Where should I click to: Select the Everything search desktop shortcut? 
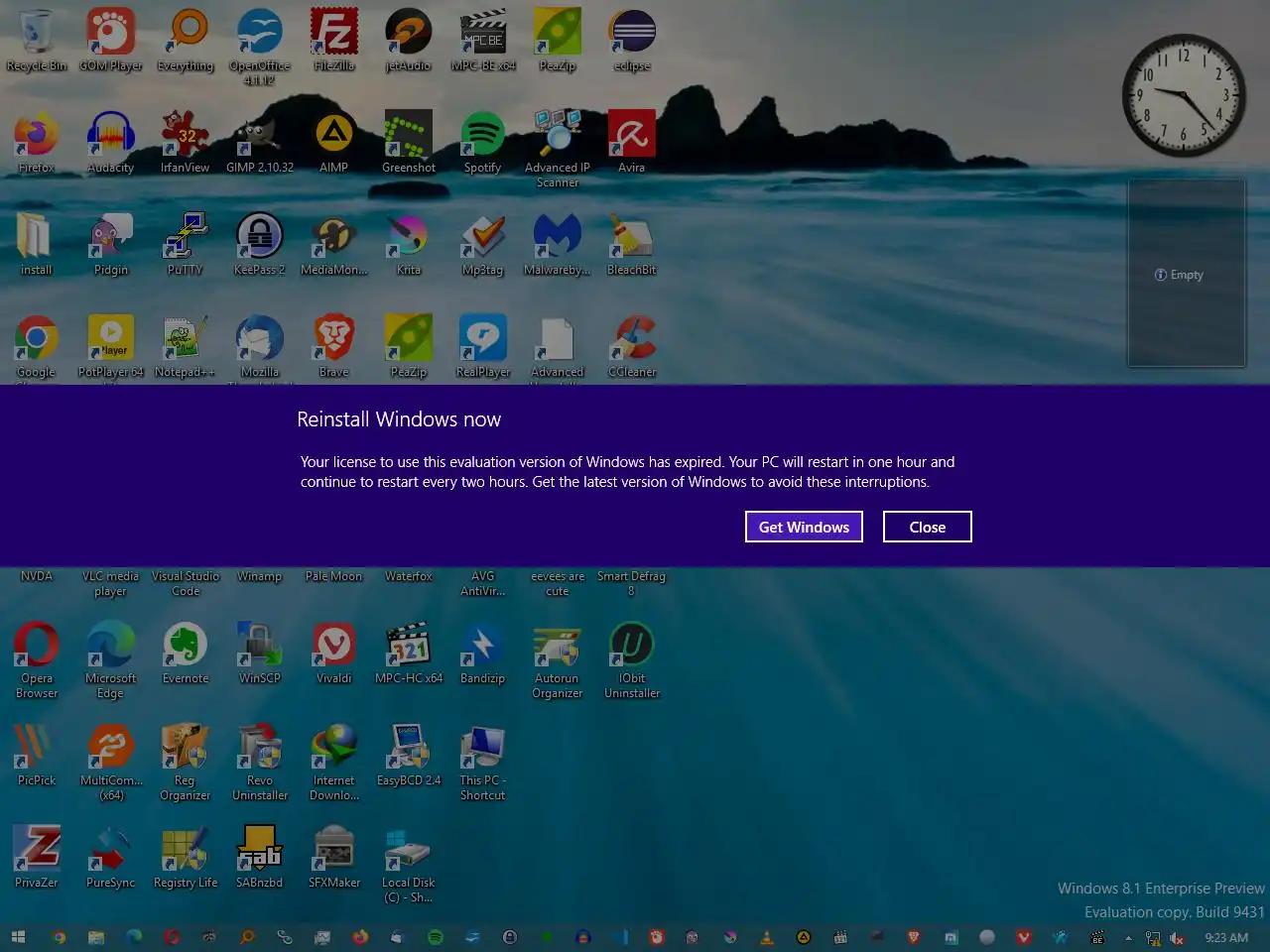click(186, 40)
